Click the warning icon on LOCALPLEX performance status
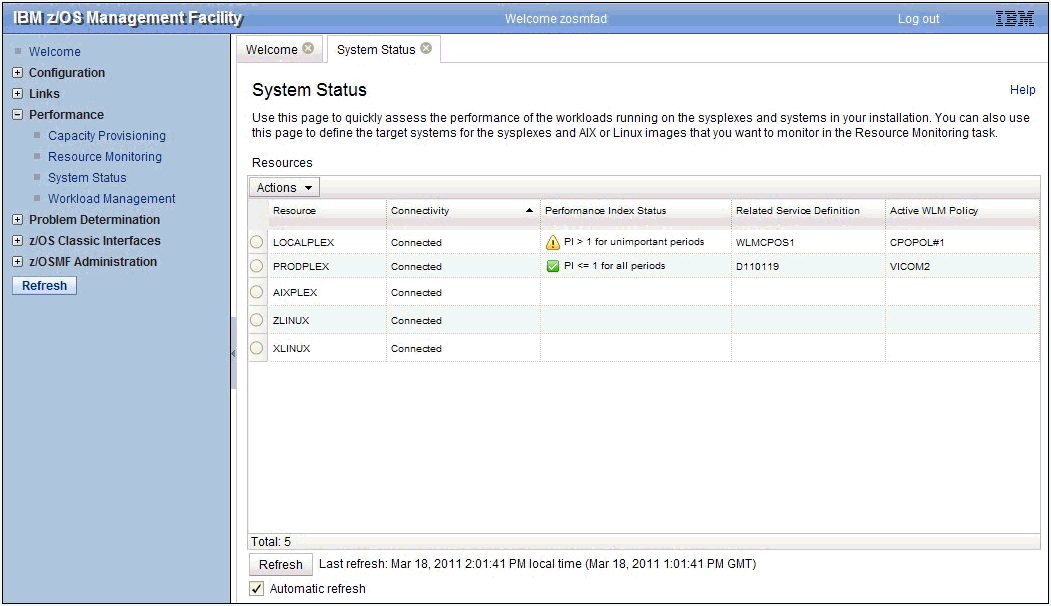This screenshot has width=1051, height=606. [x=552, y=241]
